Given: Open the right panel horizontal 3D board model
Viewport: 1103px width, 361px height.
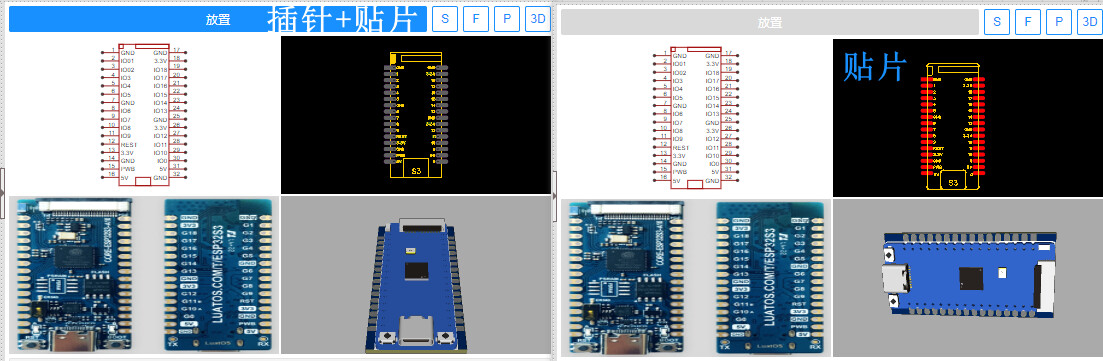Looking at the screenshot, I should 968,278.
